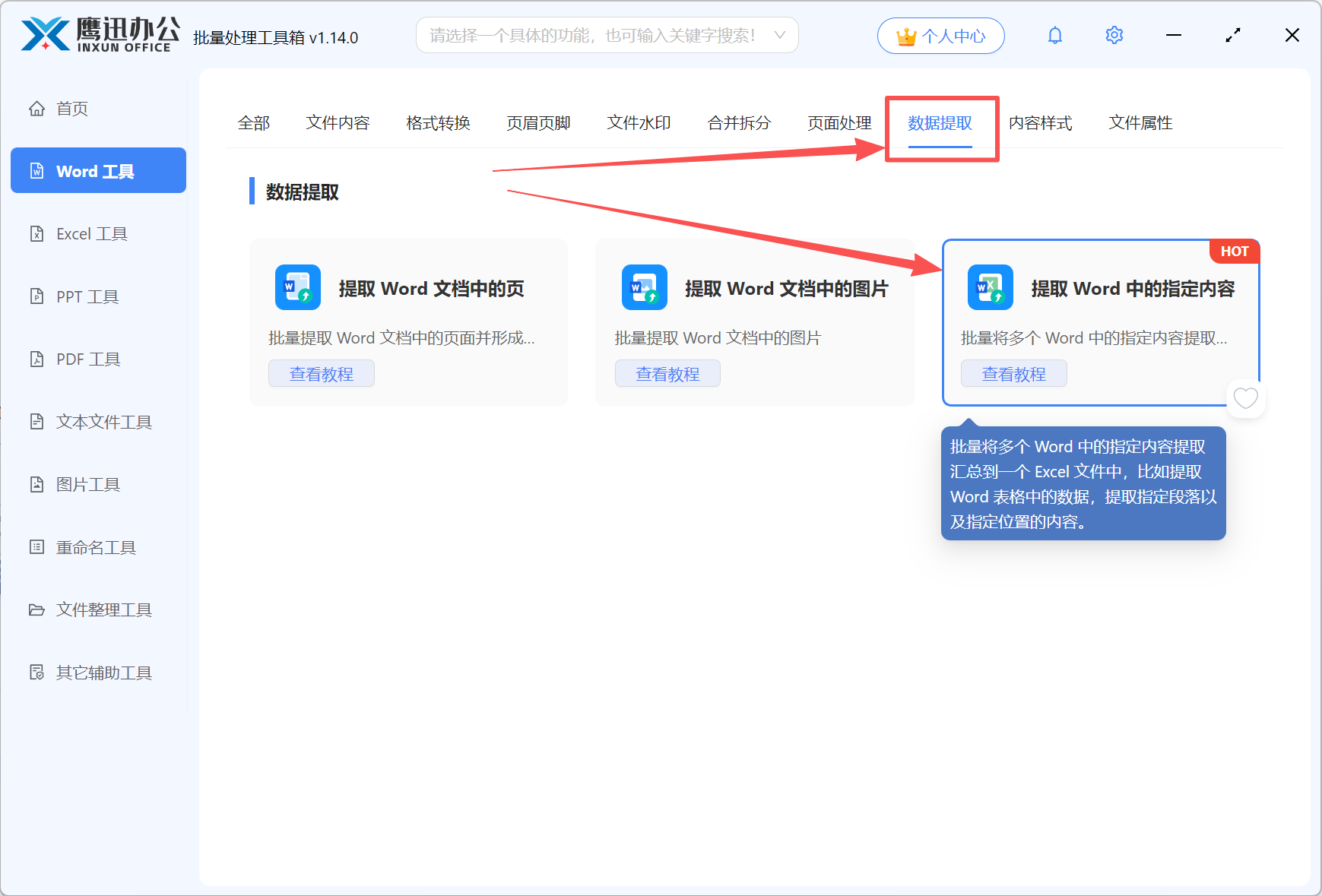The height and width of the screenshot is (896, 1322).
Task: Open 其它辅助工具 in the sidebar
Action: (103, 672)
